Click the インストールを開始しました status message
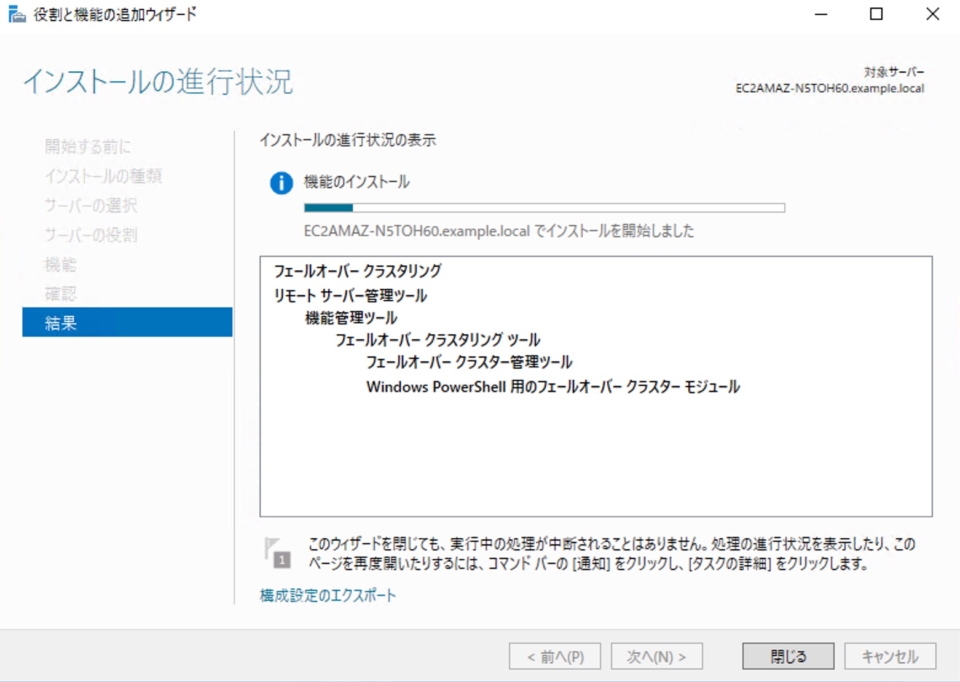This screenshot has width=960, height=682. point(499,231)
